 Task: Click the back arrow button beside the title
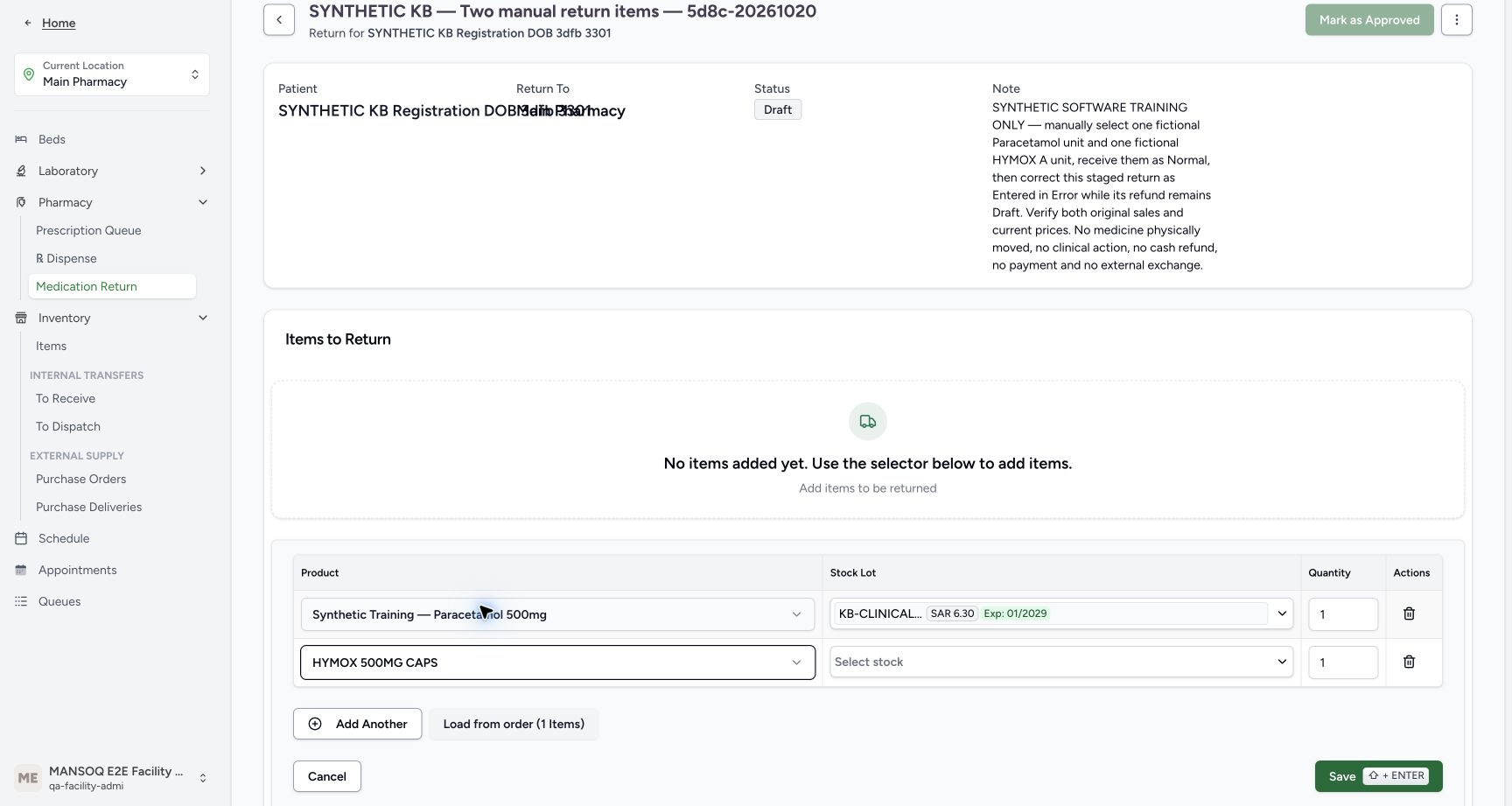coord(279,19)
